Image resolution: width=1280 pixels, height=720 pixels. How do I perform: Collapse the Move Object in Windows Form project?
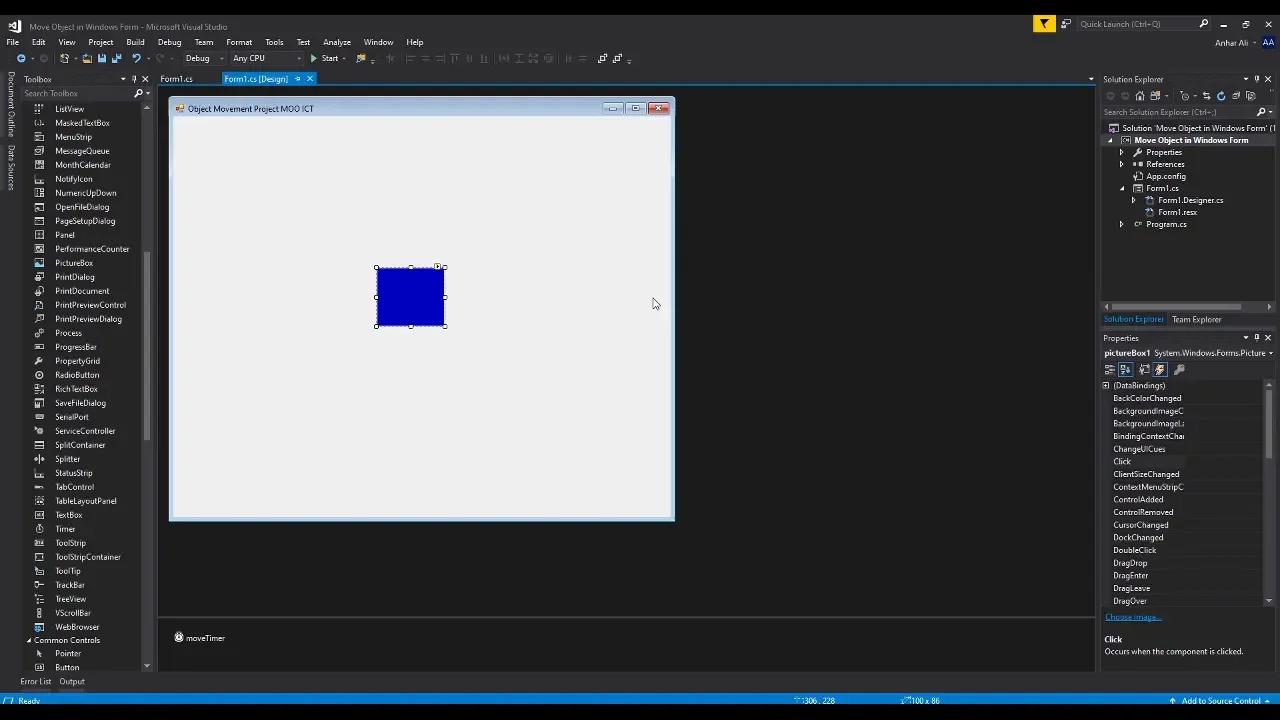[1110, 140]
